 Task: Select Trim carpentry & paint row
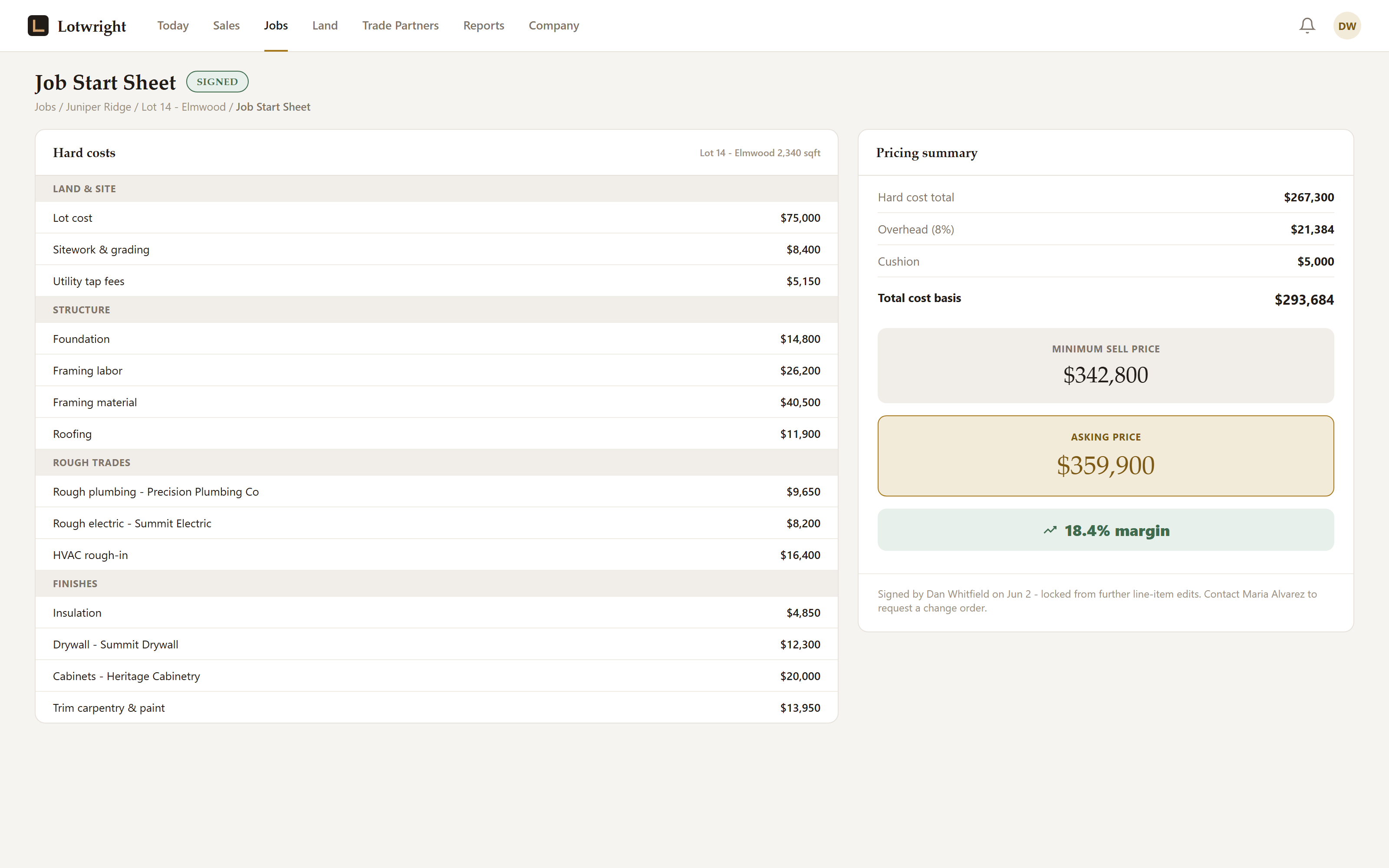click(x=436, y=707)
